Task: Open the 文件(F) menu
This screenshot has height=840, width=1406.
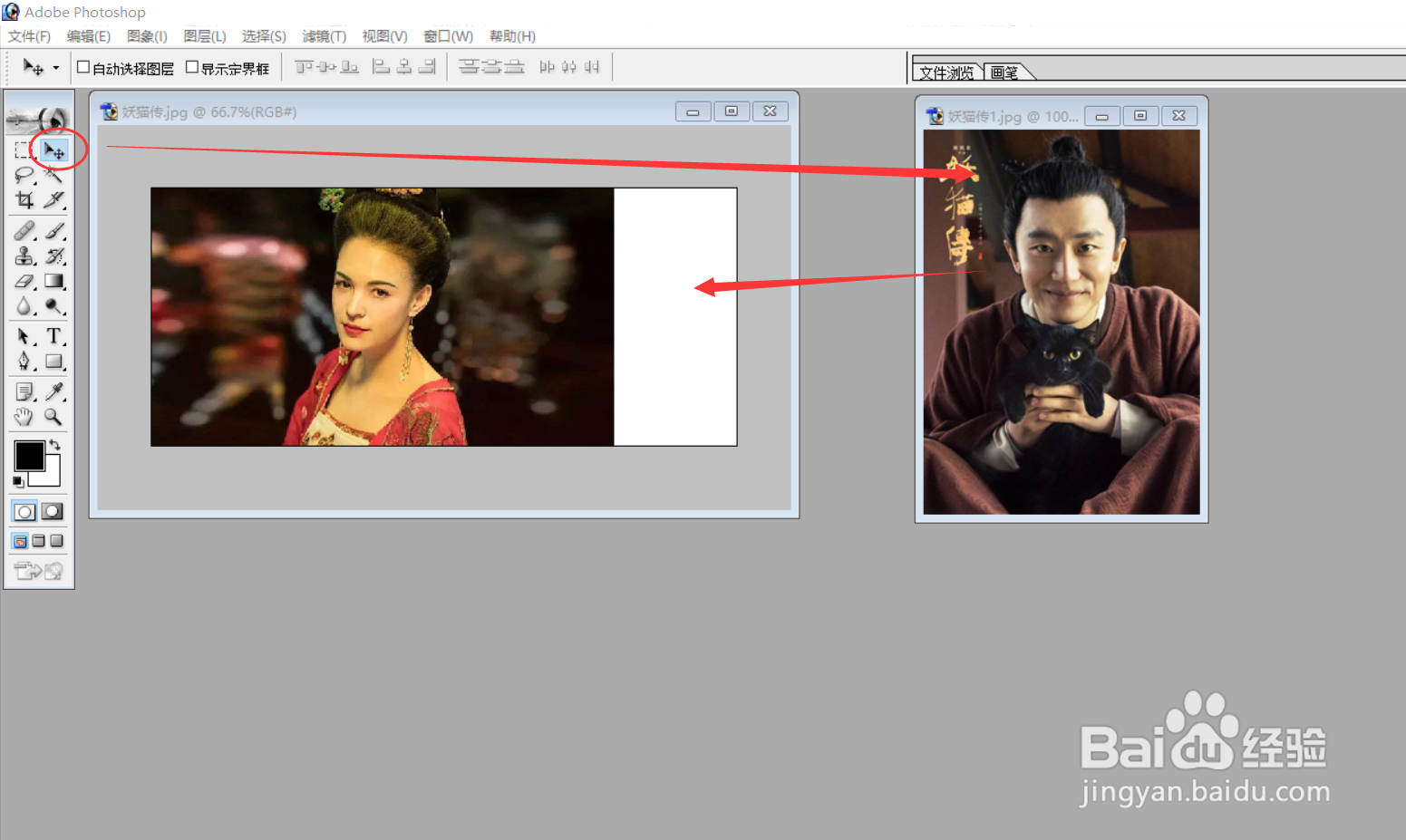Action: (x=30, y=36)
